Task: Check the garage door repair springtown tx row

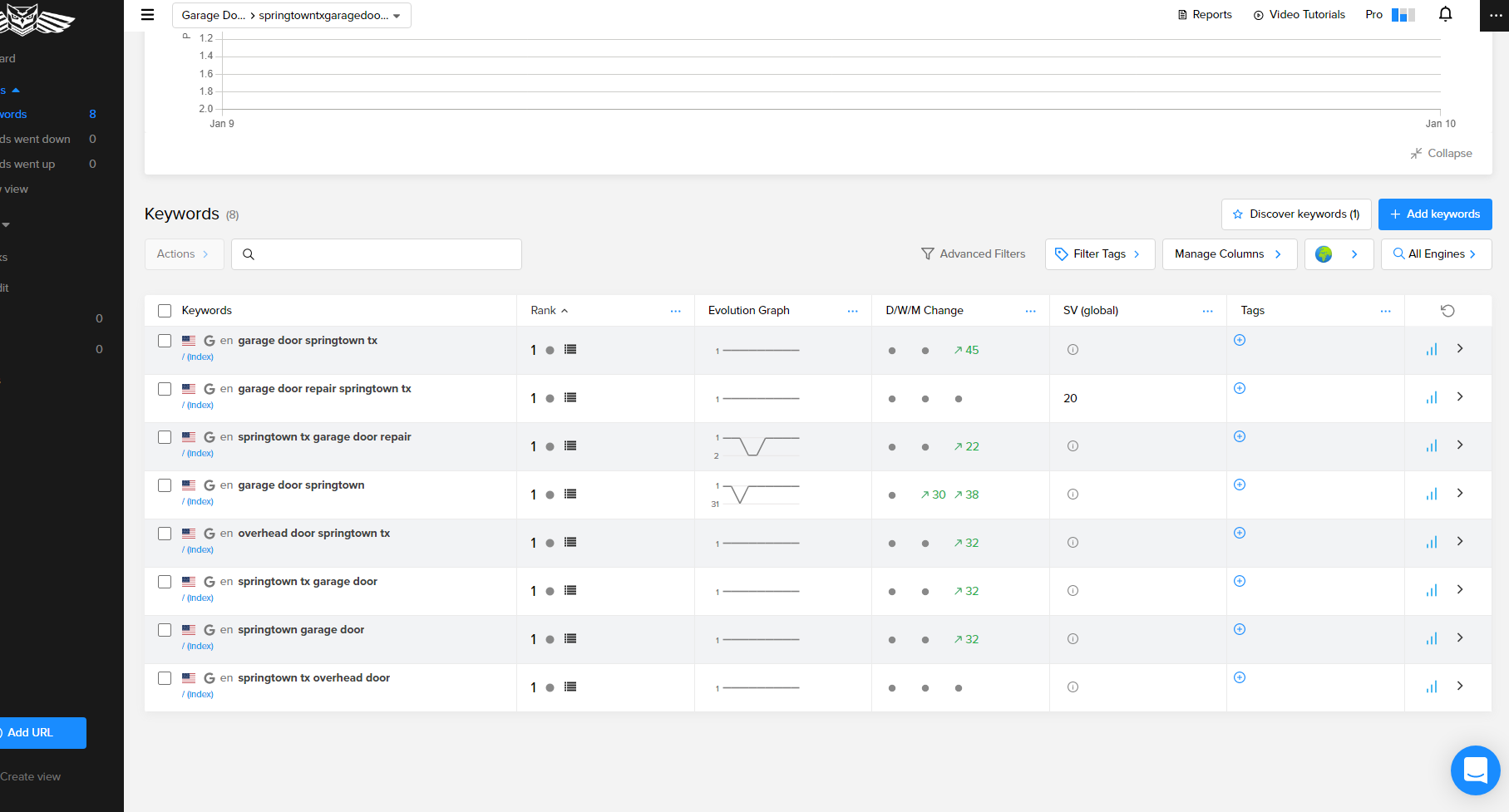Action: pyautogui.click(x=165, y=389)
